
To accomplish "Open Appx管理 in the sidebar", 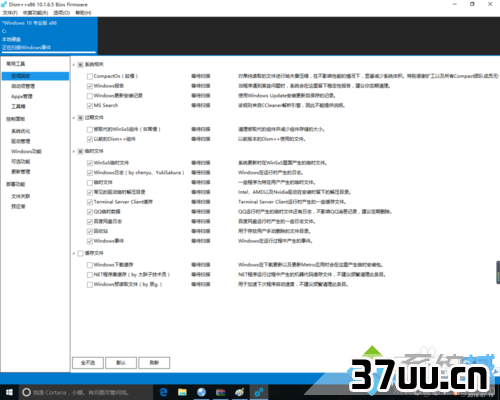I will pyautogui.click(x=22, y=96).
